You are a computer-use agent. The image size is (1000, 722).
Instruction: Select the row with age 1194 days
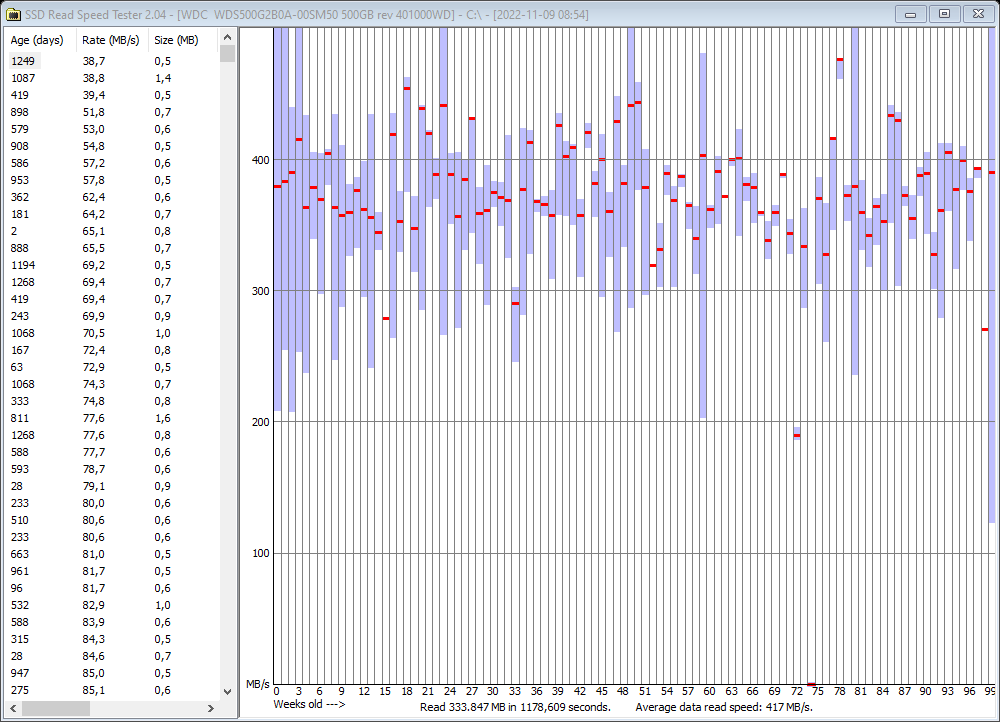[112, 265]
